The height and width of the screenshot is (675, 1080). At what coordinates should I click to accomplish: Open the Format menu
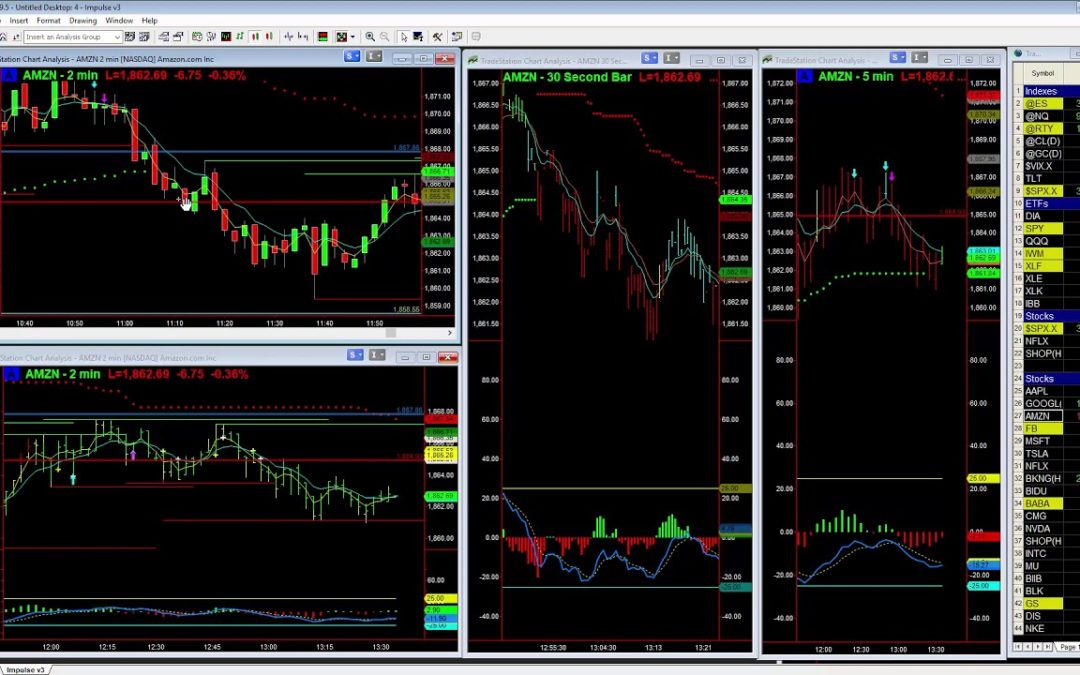48,21
